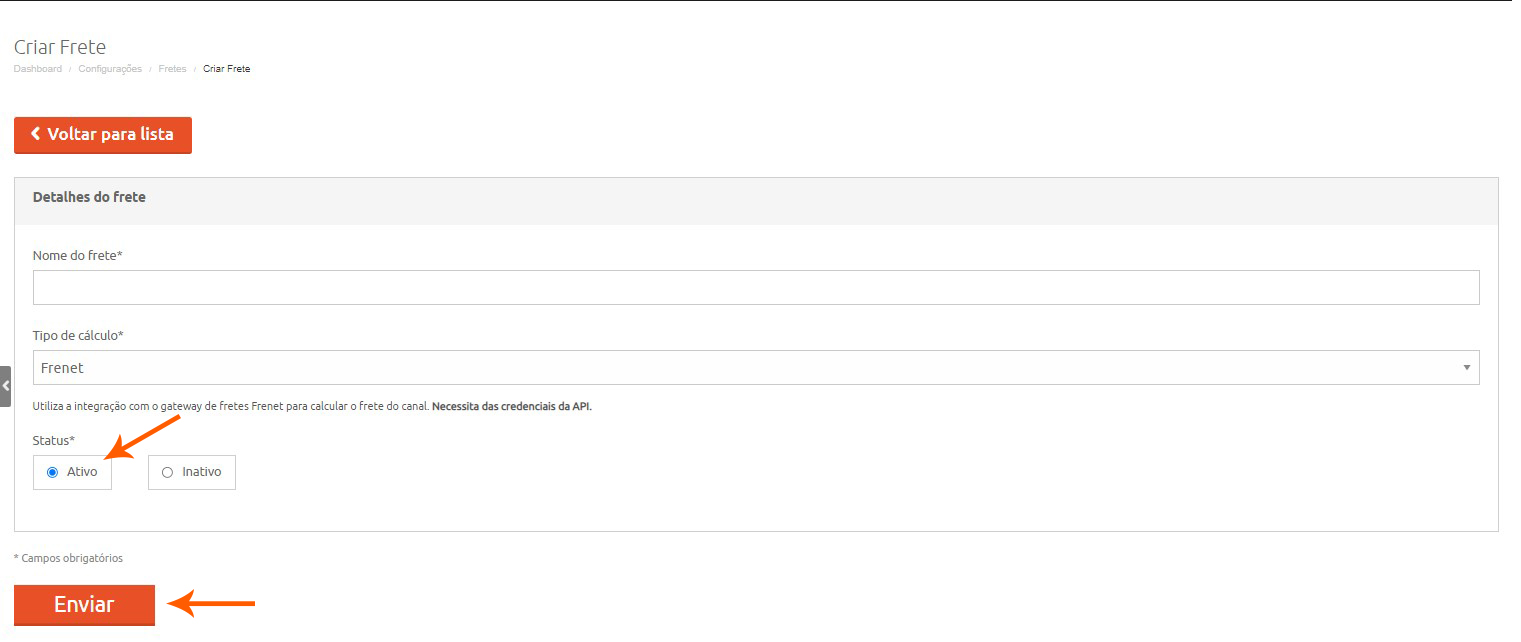Click the Detalhes do frete panel header
Screen dimensions: 1521x642
point(89,197)
